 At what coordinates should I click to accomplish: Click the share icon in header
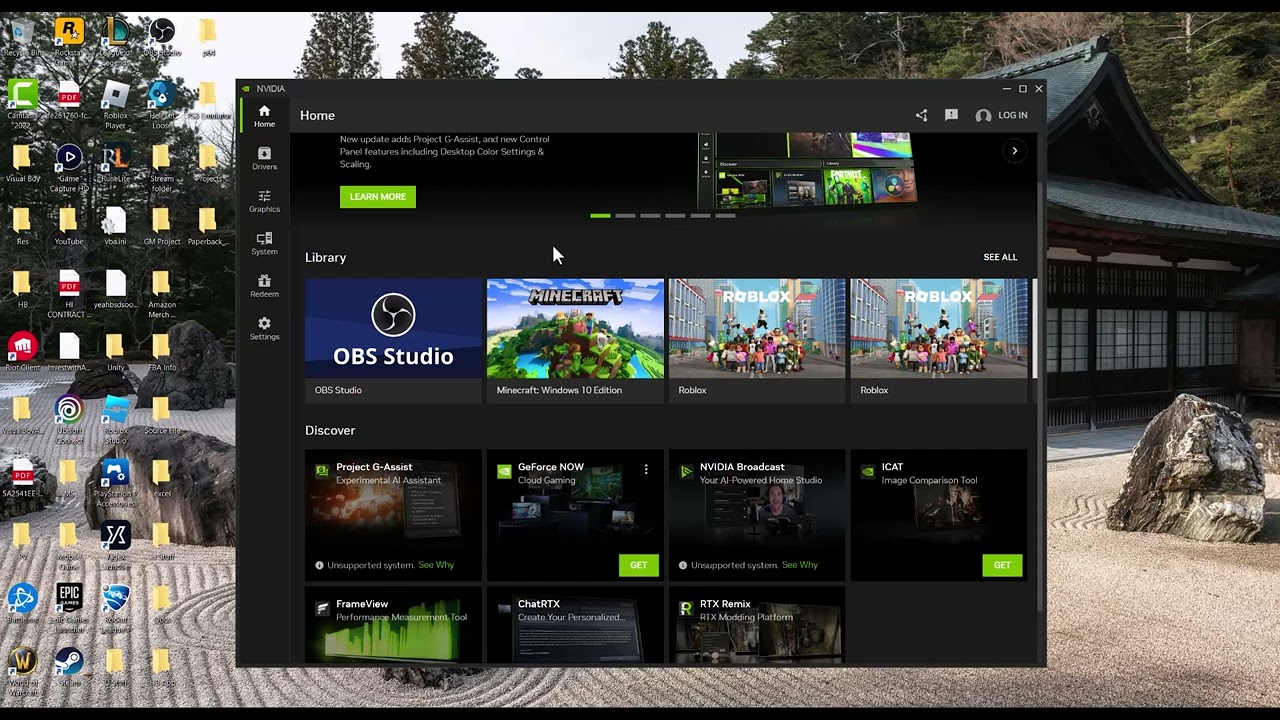point(921,115)
